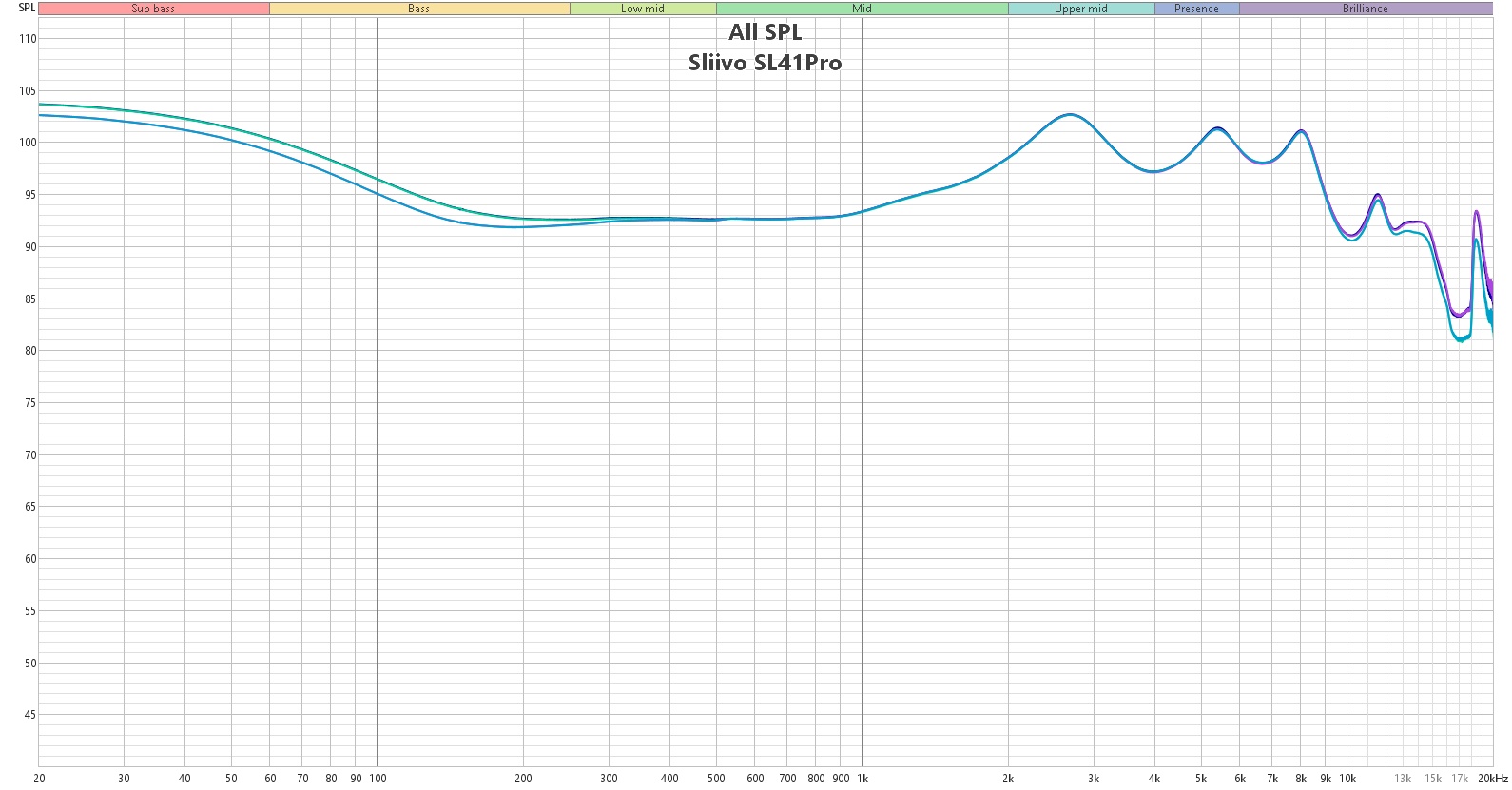Click the 80 Hz frequency axis label

pos(331,779)
